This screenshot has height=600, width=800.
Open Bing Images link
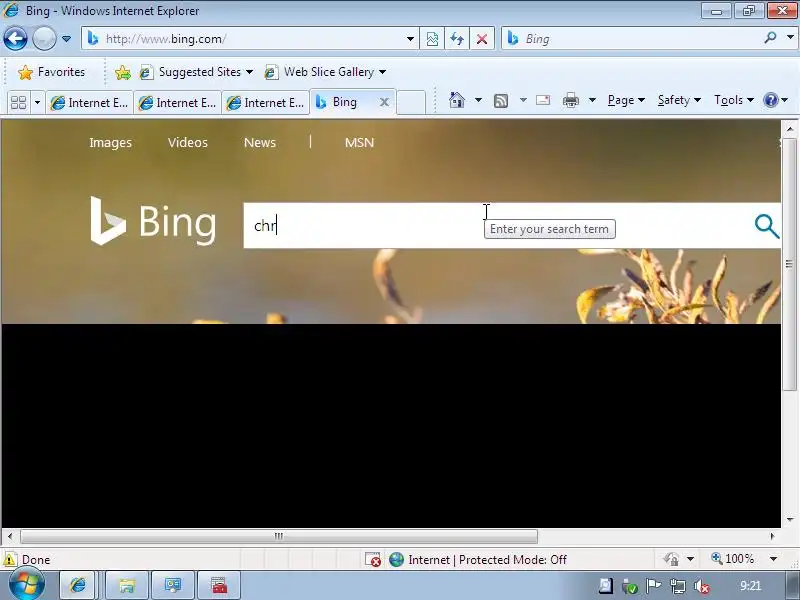111,142
